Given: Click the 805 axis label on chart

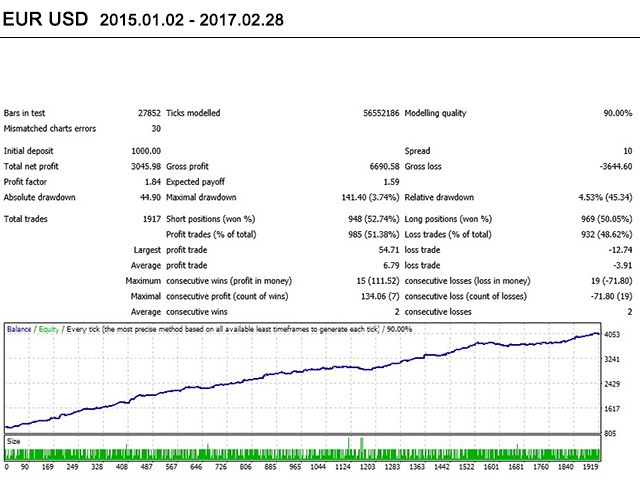Looking at the screenshot, I should tap(610, 433).
